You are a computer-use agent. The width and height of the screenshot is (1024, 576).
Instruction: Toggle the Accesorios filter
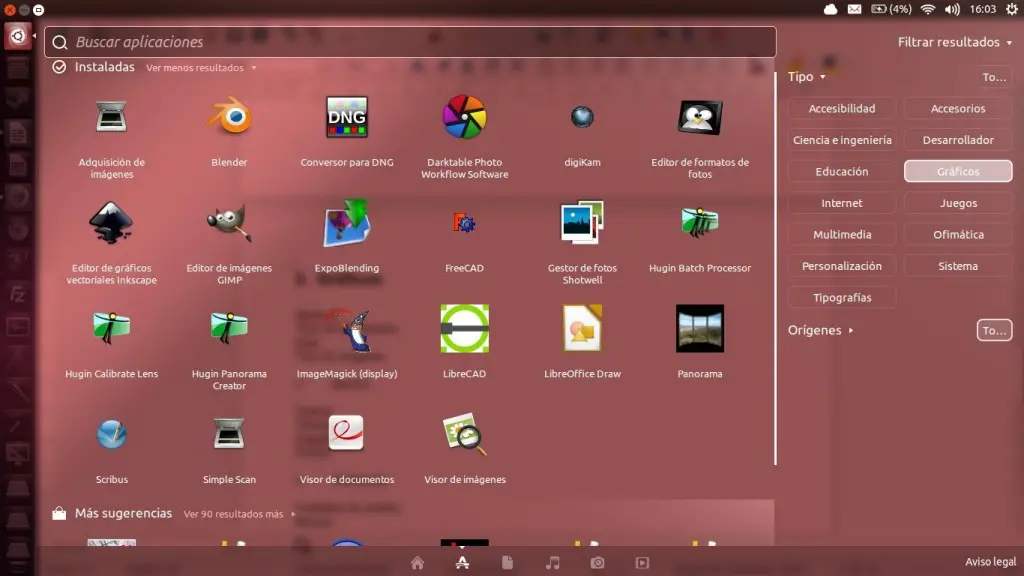958,108
